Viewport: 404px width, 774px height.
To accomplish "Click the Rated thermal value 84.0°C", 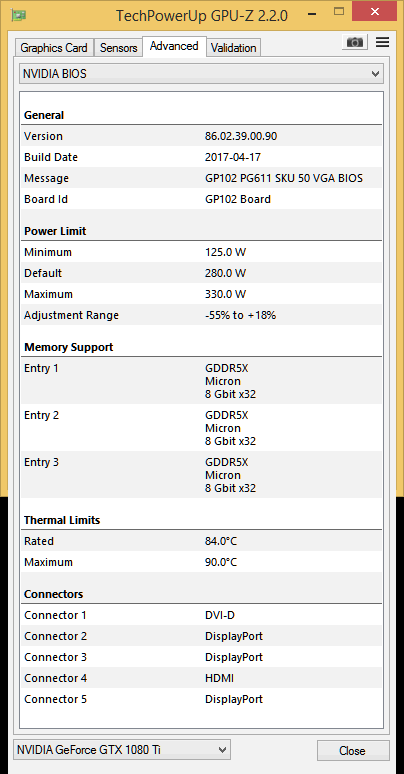I will coord(221,541).
